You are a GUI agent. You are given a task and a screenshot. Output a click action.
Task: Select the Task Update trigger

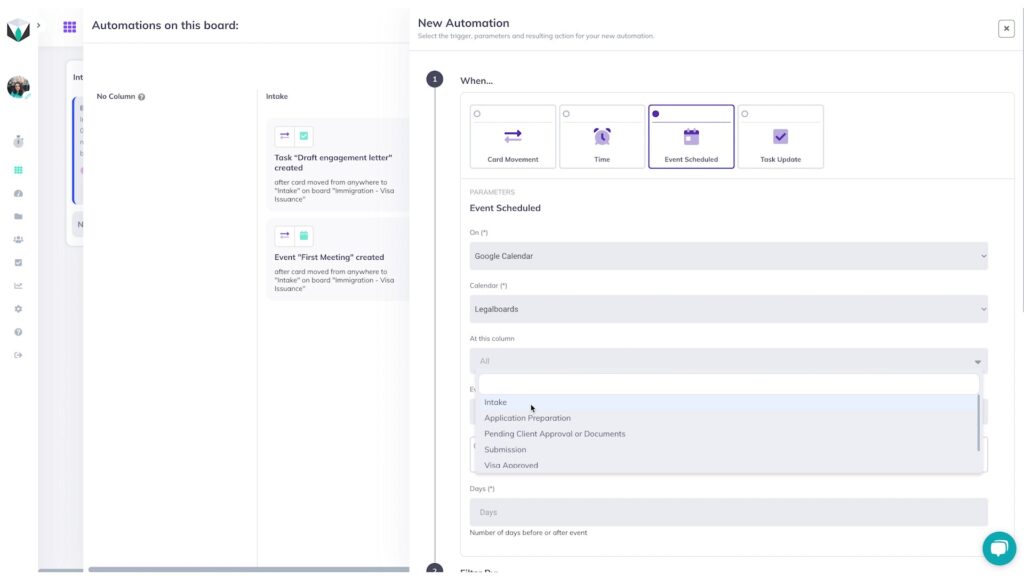[x=780, y=137]
